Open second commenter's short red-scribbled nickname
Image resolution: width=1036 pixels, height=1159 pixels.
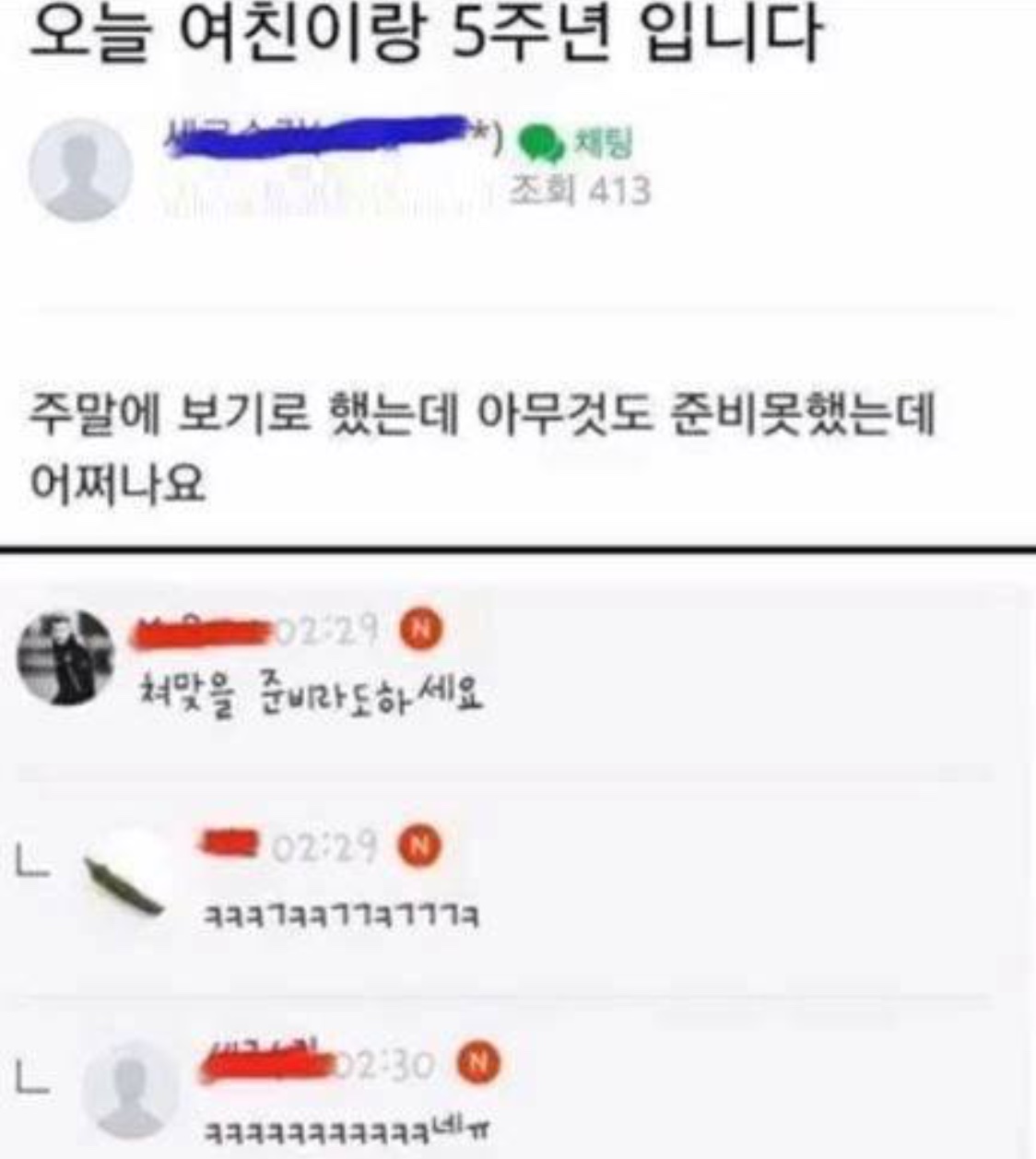pos(231,843)
